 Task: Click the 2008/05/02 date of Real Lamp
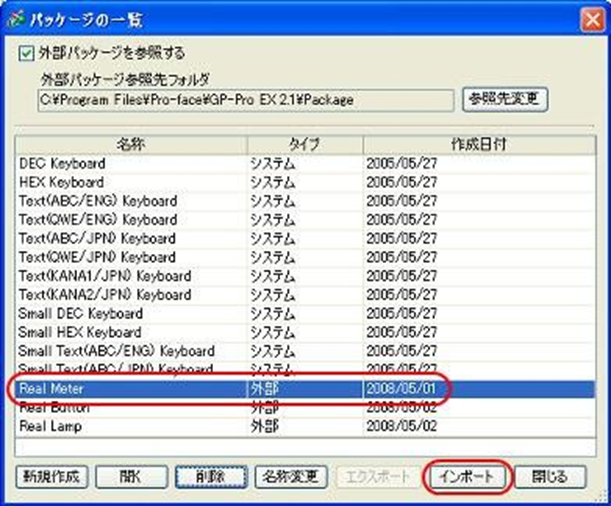point(401,426)
